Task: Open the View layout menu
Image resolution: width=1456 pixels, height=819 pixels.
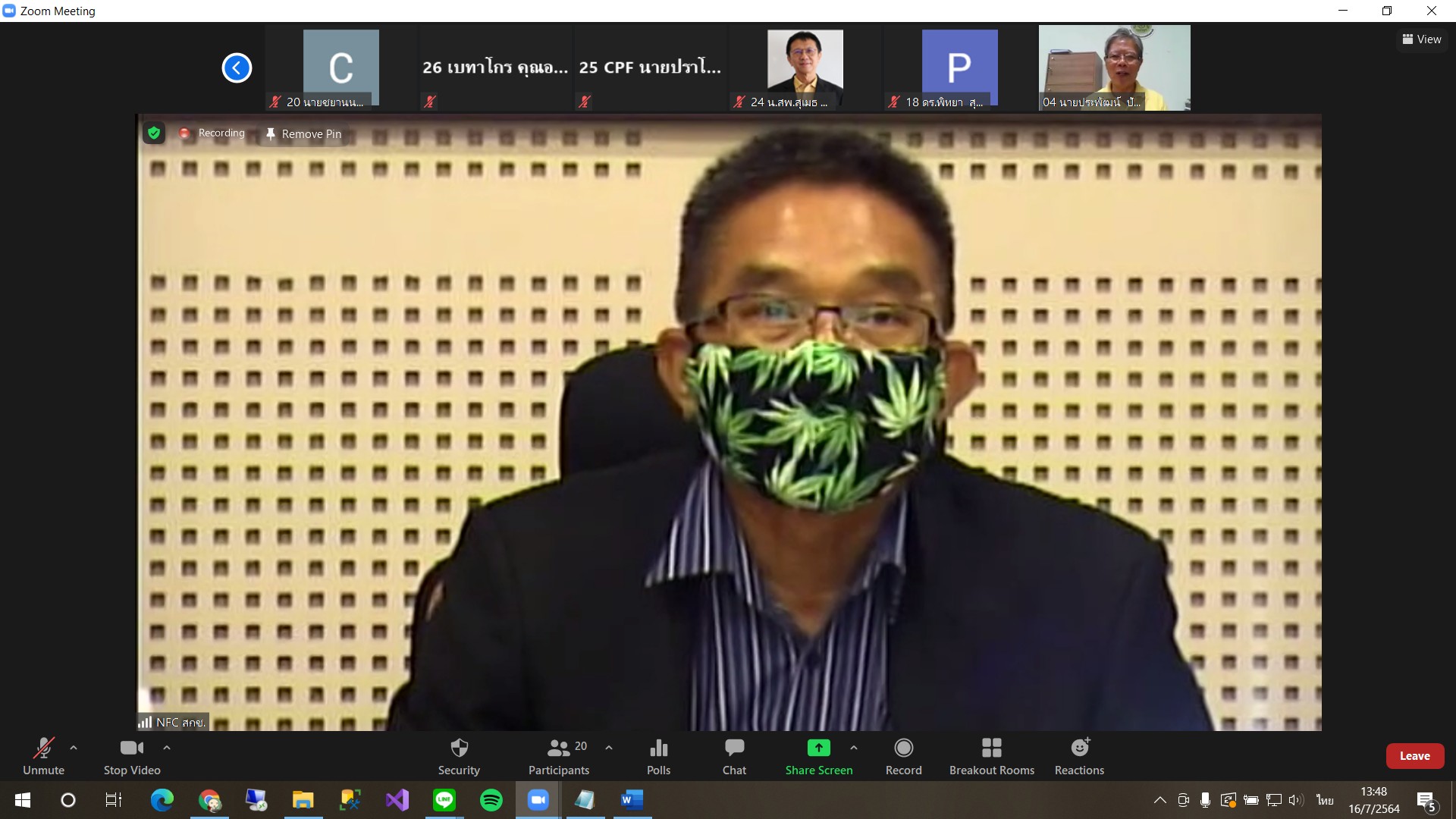Action: click(1422, 39)
